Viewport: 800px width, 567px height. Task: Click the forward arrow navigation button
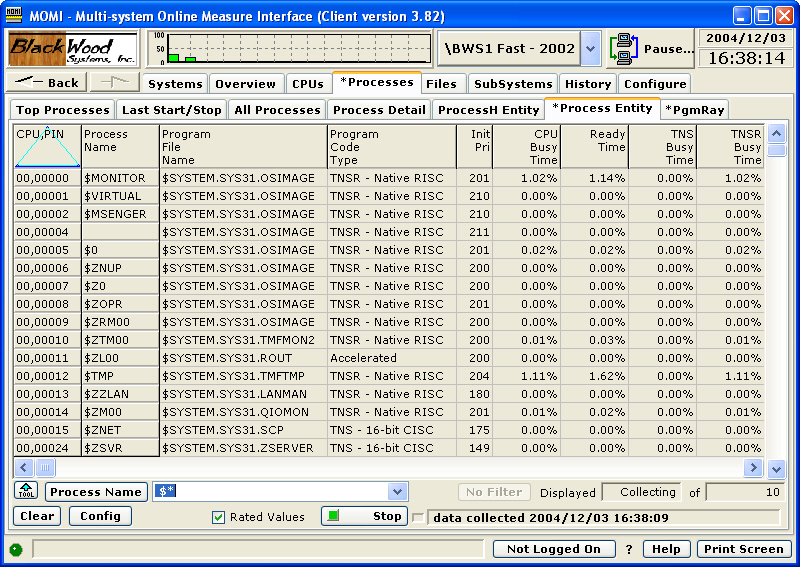115,83
